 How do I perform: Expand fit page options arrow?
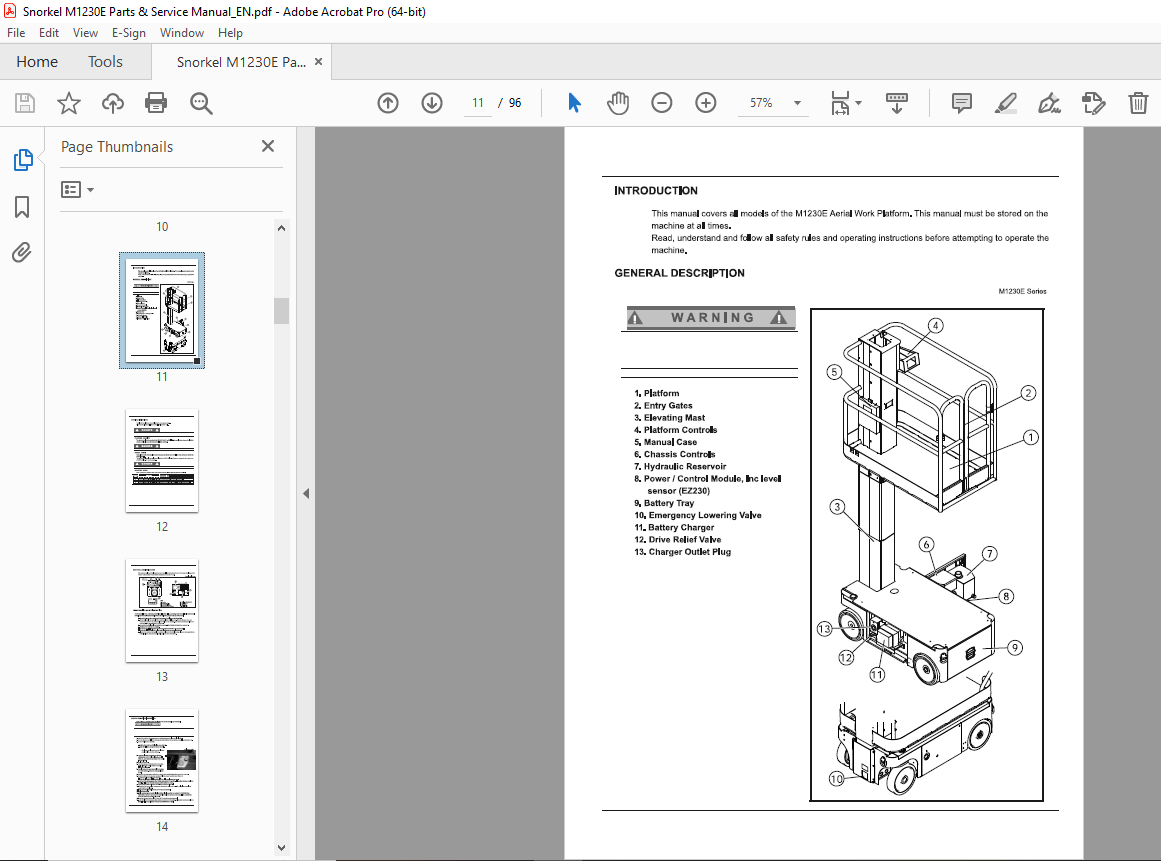858,103
